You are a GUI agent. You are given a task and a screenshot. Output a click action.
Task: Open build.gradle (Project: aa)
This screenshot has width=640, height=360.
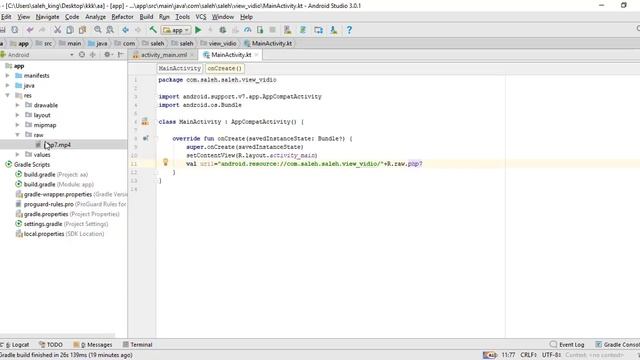51,174
